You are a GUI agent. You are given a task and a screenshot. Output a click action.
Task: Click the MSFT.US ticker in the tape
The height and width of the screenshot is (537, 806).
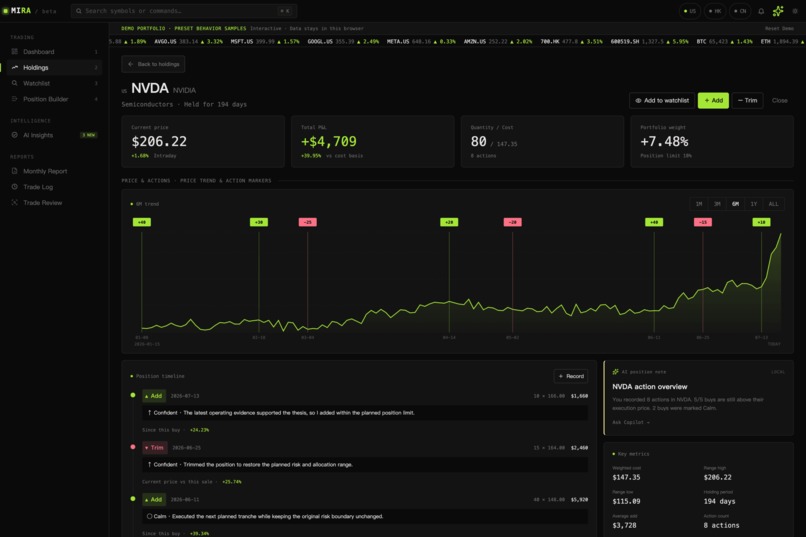[x=265, y=42]
